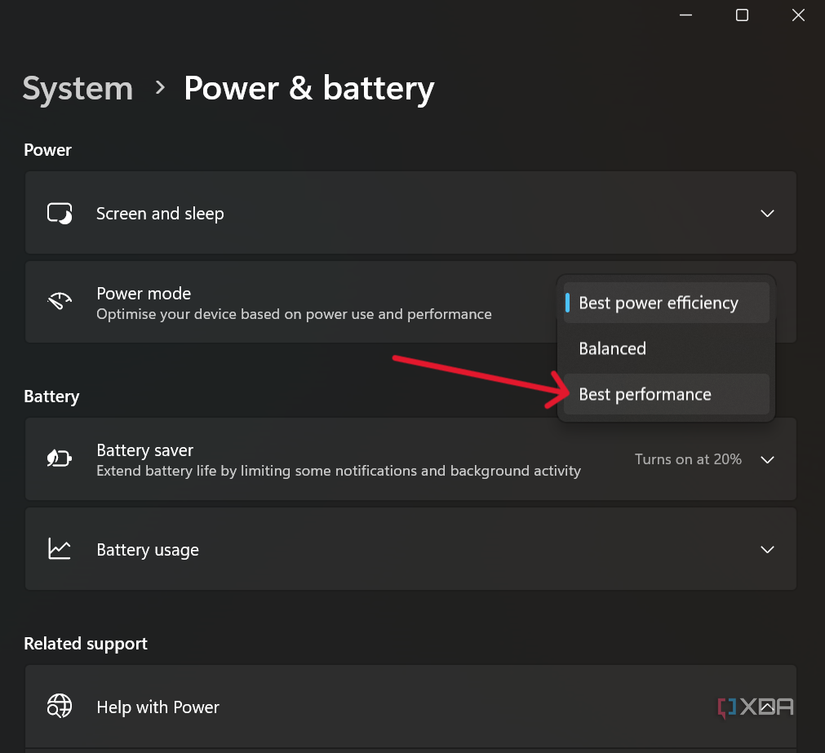The height and width of the screenshot is (753, 825).
Task: Go back via the System breadcrumb
Action: point(77,88)
